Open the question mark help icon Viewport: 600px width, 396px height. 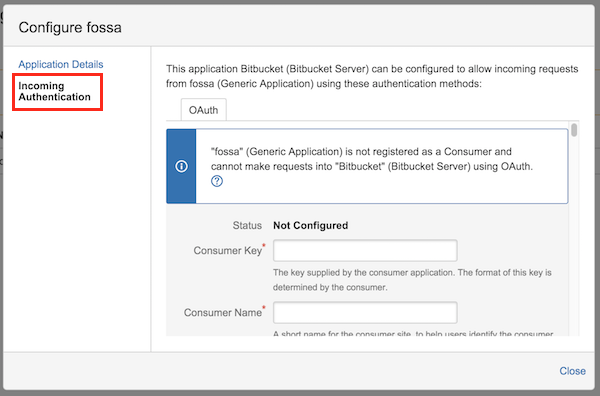coord(217,181)
